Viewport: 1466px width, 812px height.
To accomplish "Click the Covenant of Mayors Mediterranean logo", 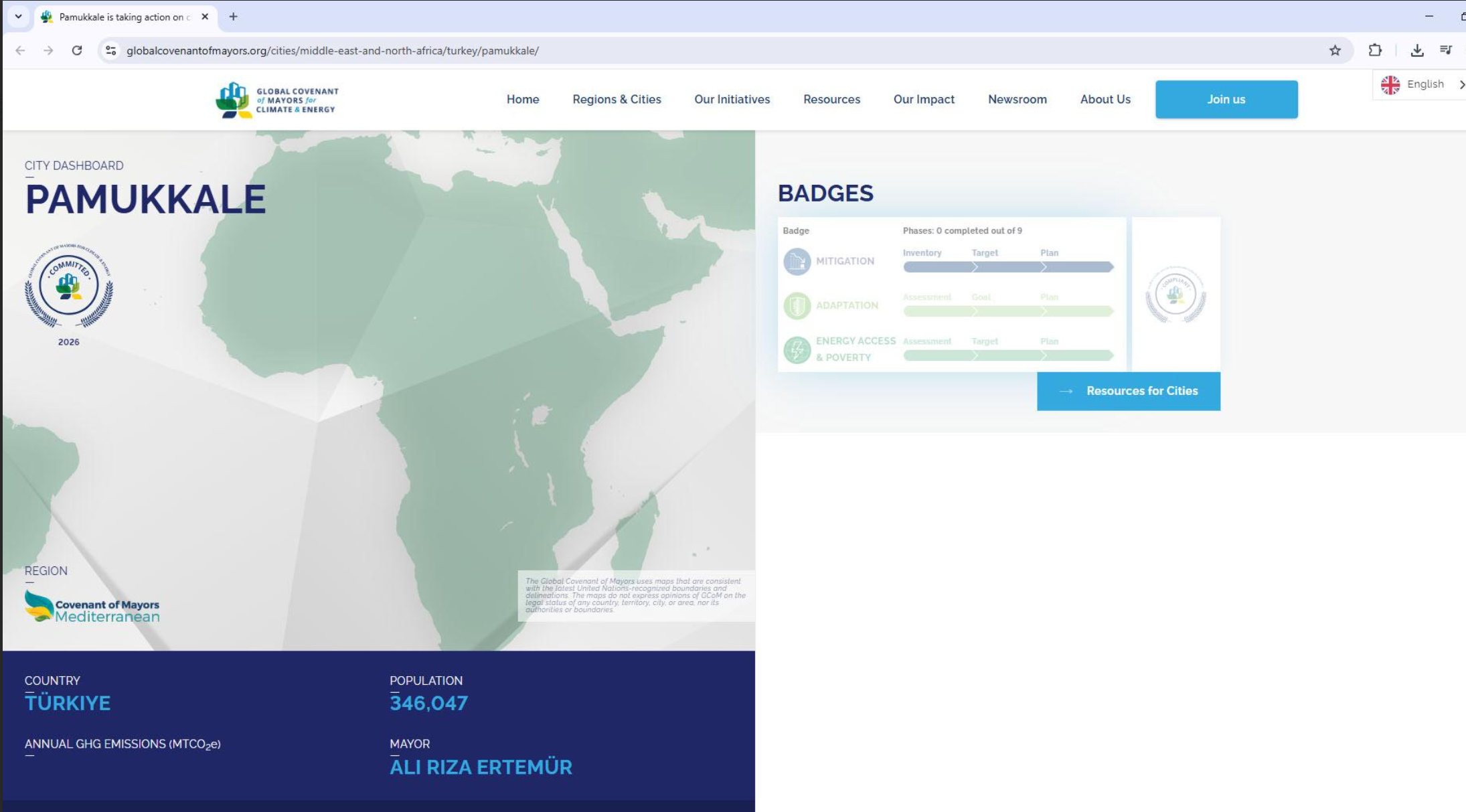I will click(92, 606).
